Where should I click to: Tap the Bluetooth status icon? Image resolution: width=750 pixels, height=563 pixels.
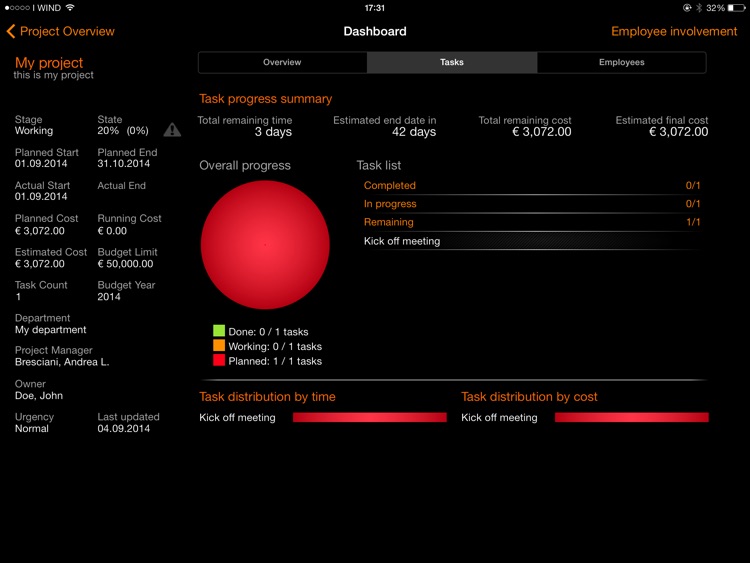pyautogui.click(x=699, y=8)
